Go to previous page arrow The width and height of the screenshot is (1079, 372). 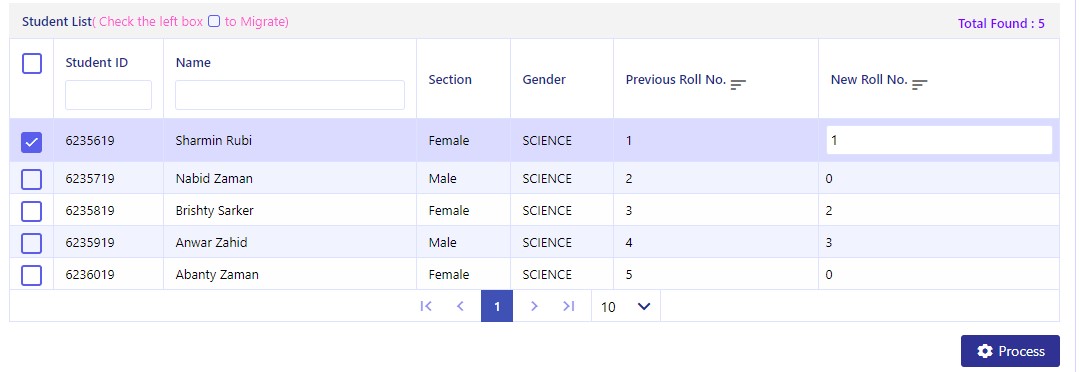pyautogui.click(x=460, y=306)
